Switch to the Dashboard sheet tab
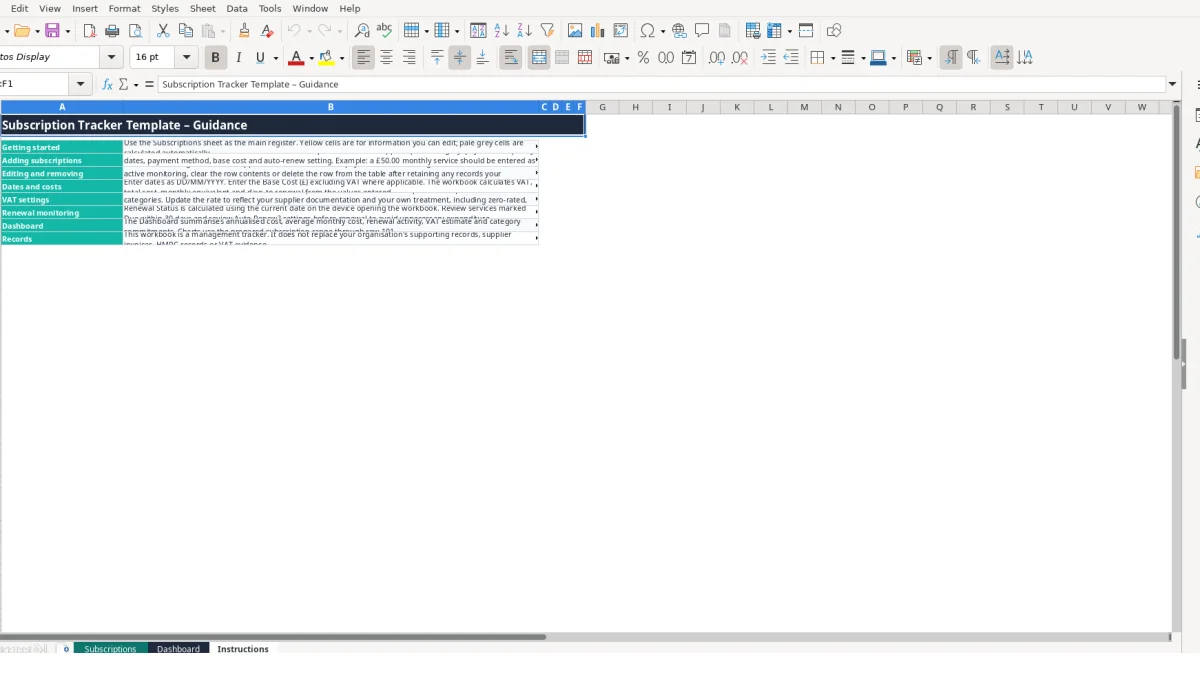Viewport: 1200px width, 675px height. pos(178,649)
